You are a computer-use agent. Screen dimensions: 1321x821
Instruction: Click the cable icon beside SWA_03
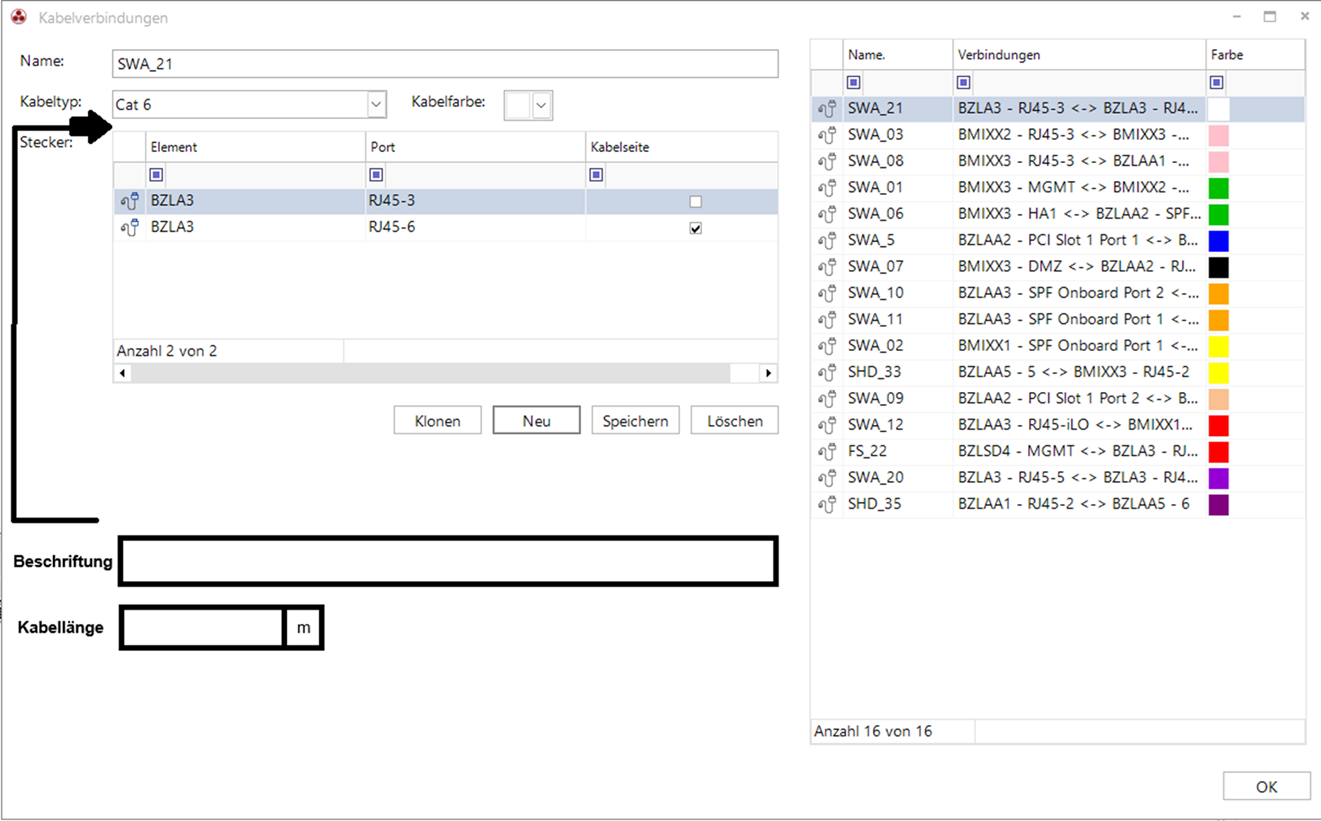click(826, 136)
